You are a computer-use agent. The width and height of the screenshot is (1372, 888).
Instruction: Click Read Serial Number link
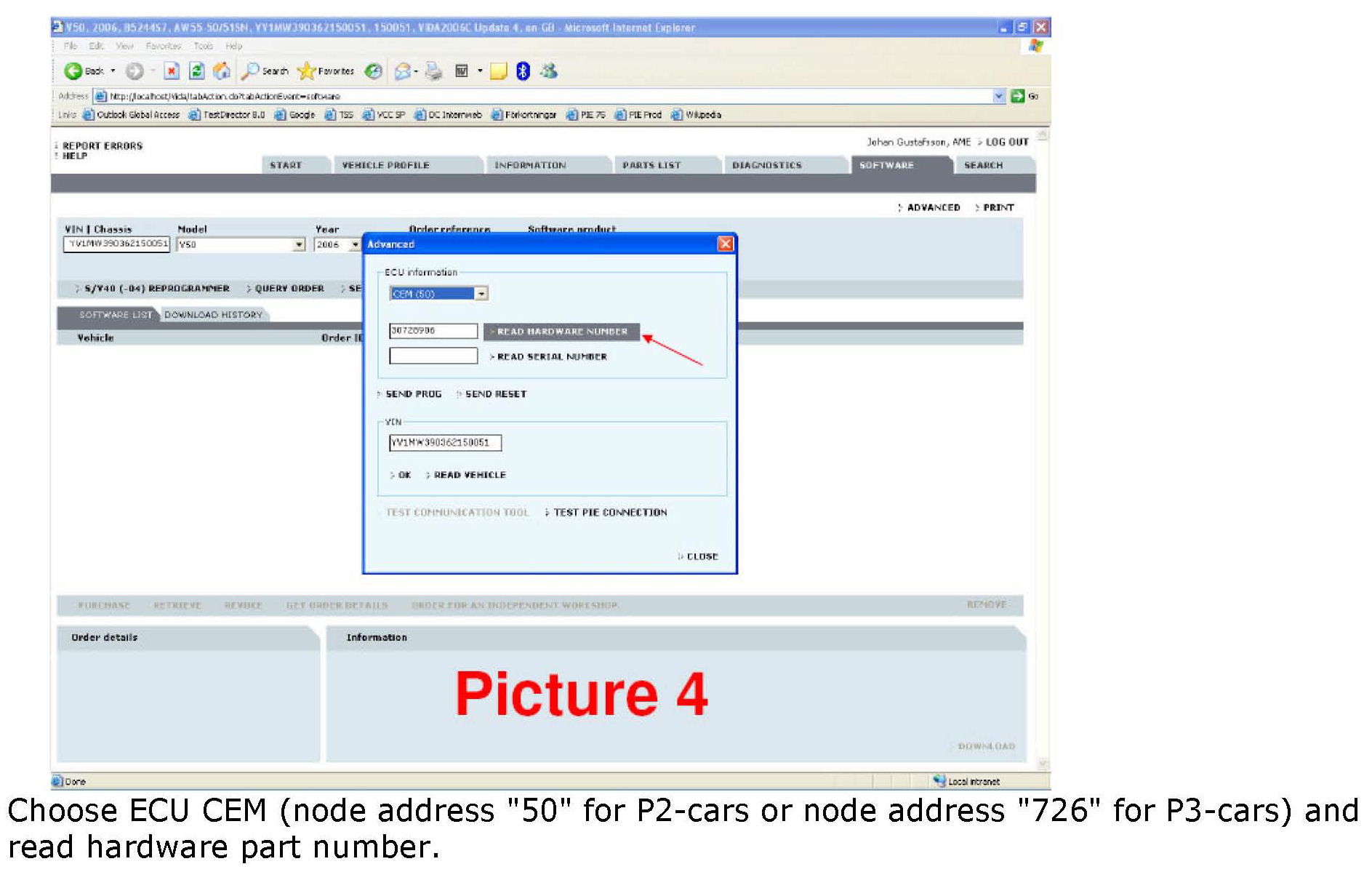[x=551, y=356]
